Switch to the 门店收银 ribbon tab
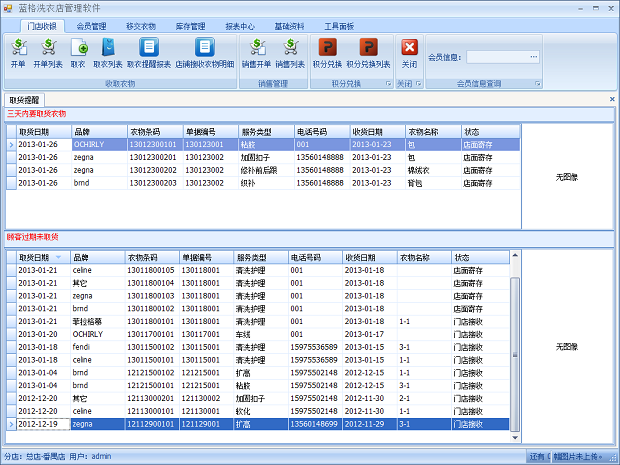Image resolution: width=620 pixels, height=465 pixels. 42,26
